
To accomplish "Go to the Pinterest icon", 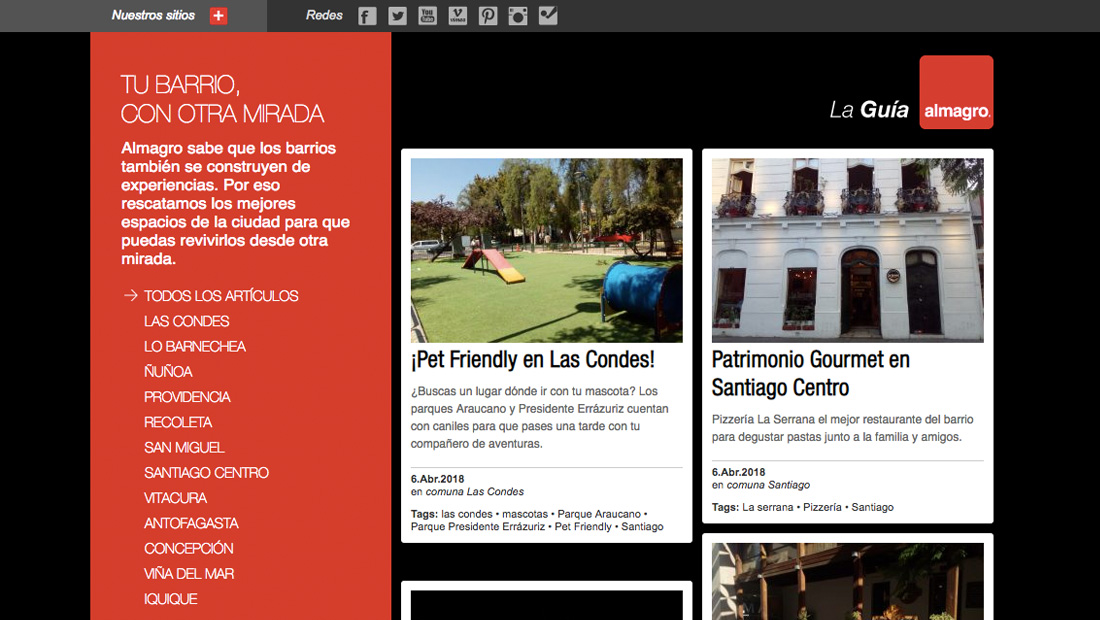I will click(x=488, y=16).
